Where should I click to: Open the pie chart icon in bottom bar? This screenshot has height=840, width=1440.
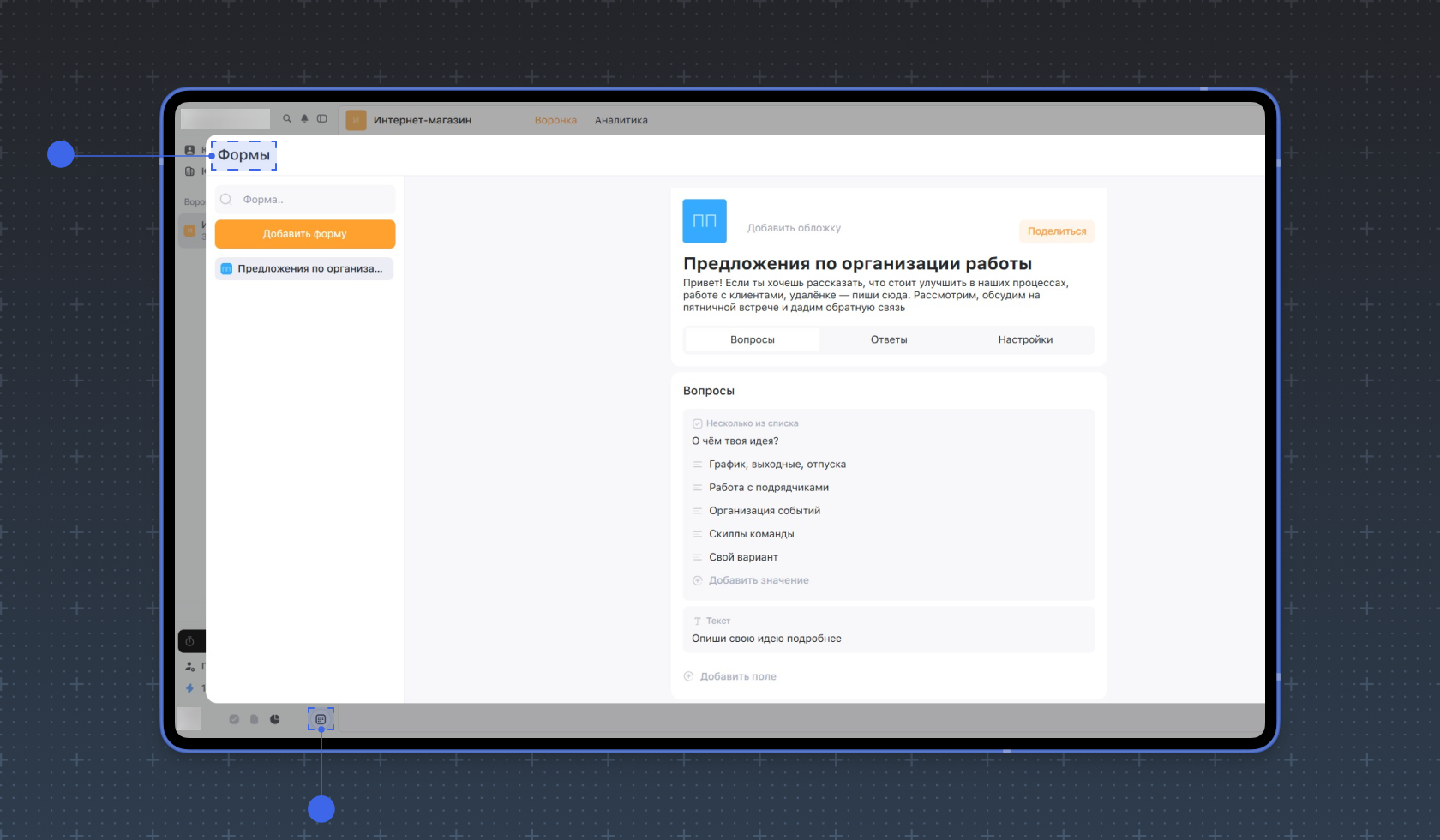pos(275,719)
